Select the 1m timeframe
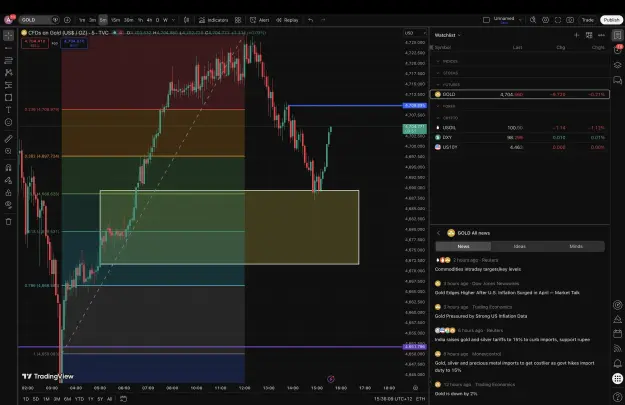The height and width of the screenshot is (405, 625). pos(82,20)
